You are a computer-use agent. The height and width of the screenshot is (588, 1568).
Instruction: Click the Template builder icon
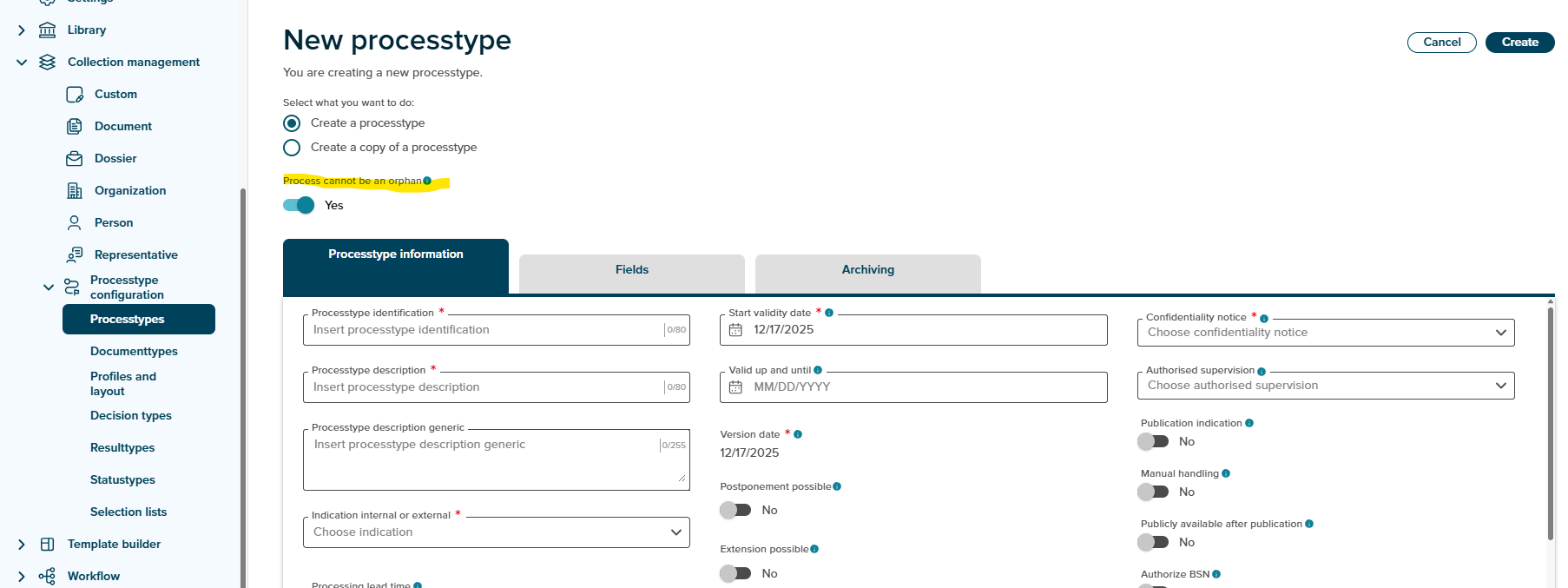(x=48, y=544)
